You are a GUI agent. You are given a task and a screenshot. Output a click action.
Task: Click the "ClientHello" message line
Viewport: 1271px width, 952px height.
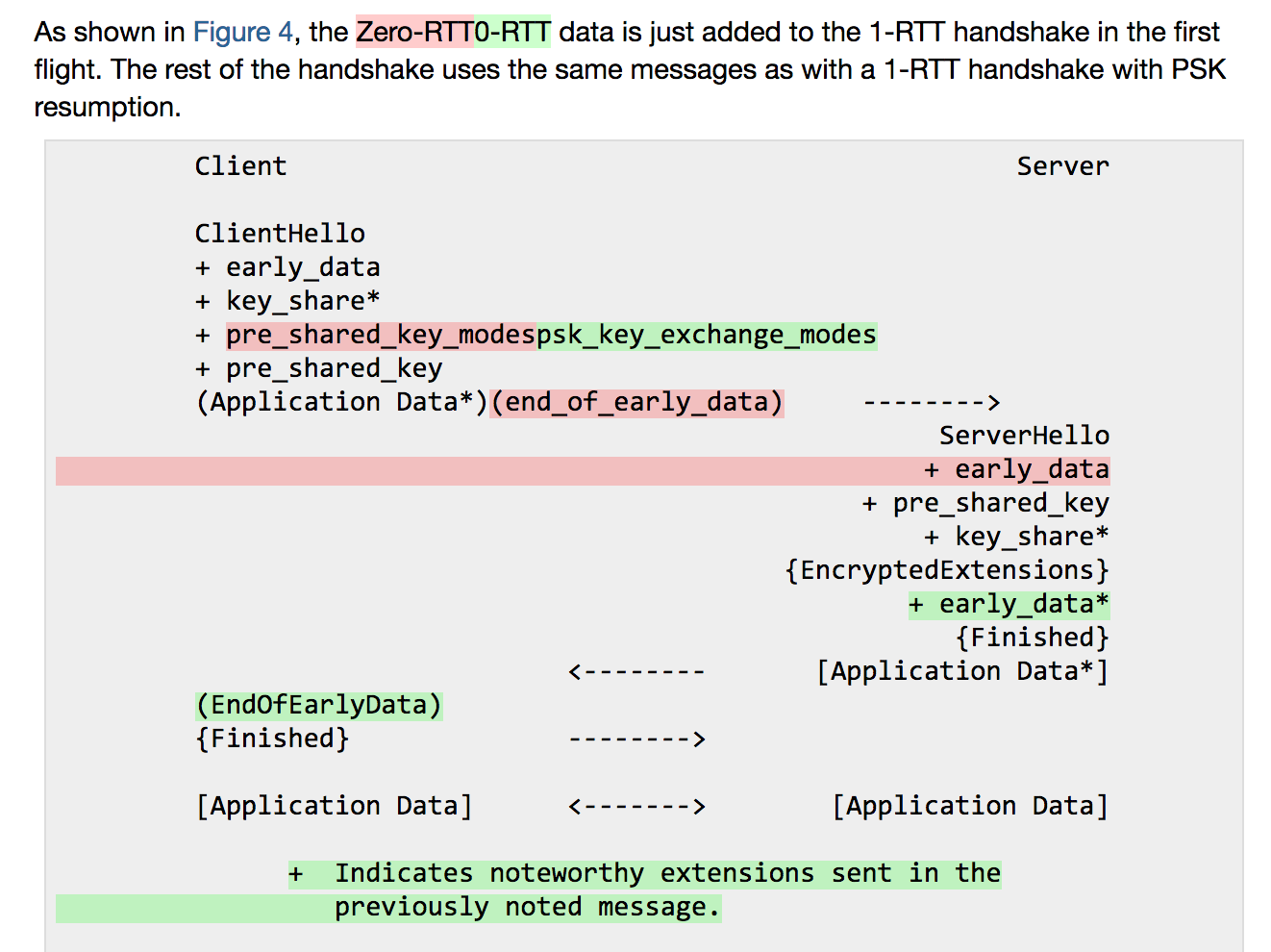pos(280,234)
